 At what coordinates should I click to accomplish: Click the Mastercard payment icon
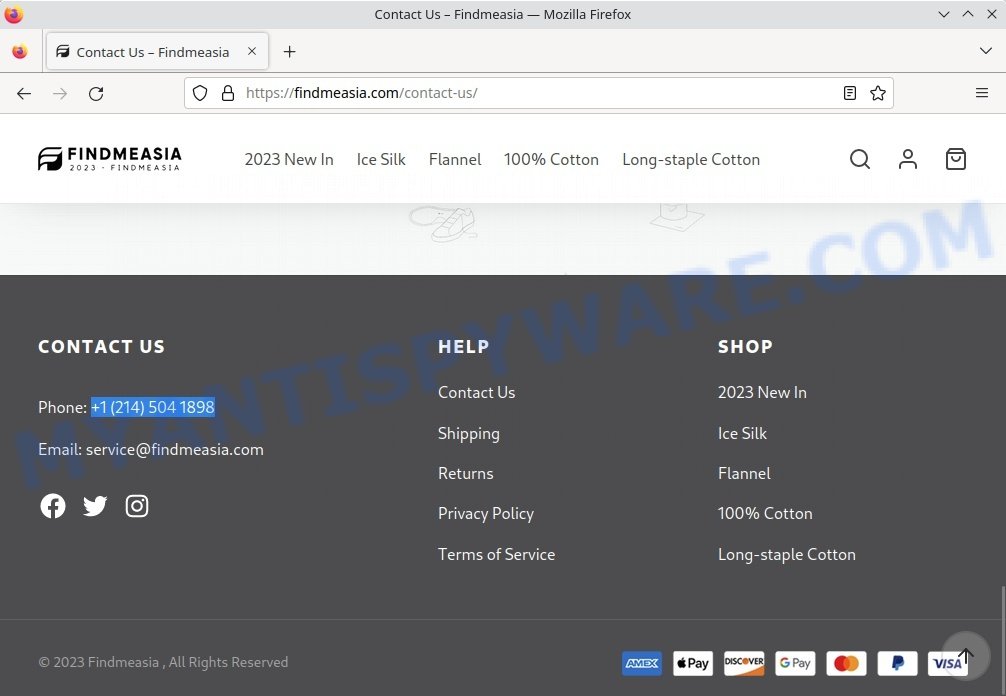[x=846, y=663]
